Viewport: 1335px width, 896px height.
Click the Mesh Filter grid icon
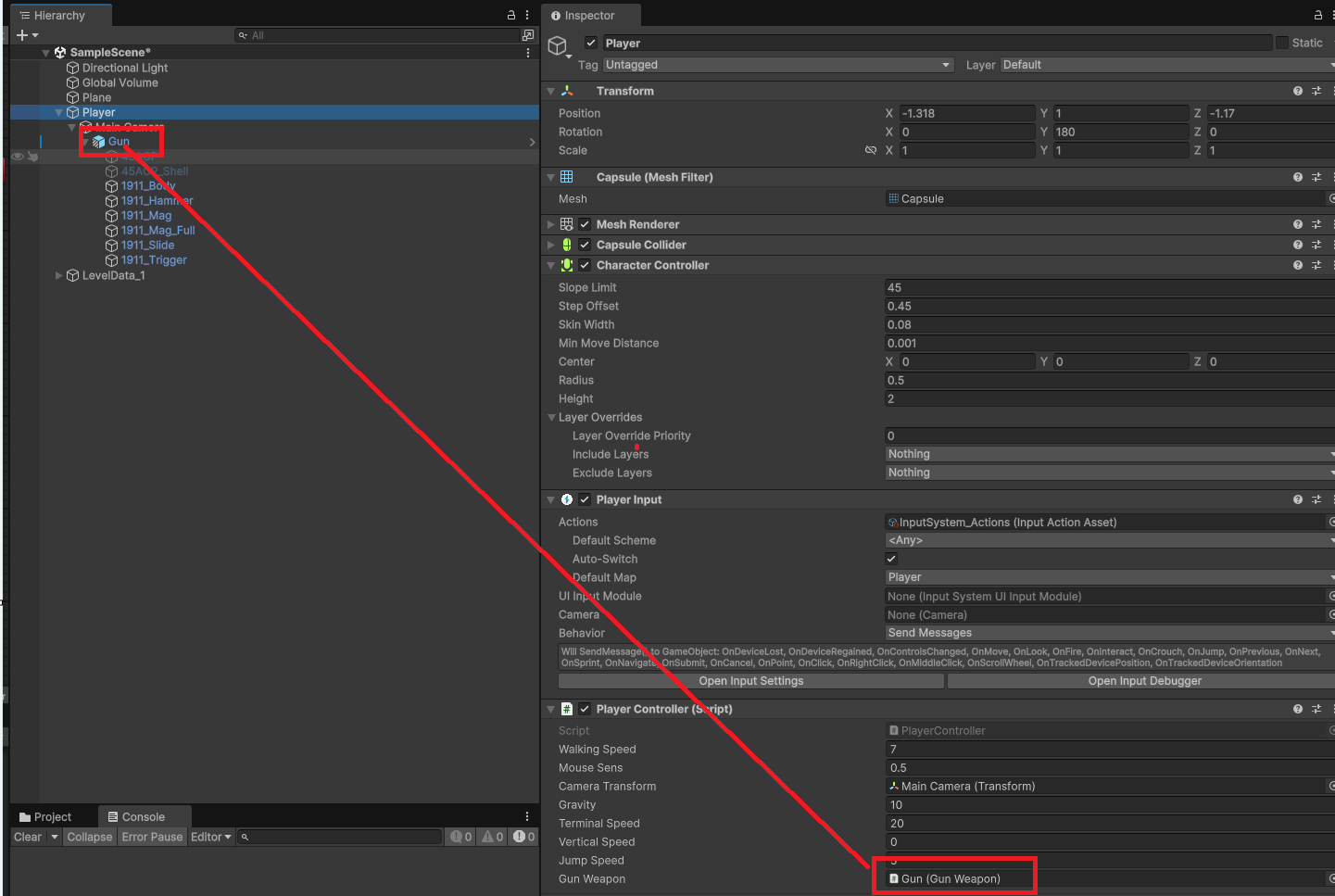(567, 177)
